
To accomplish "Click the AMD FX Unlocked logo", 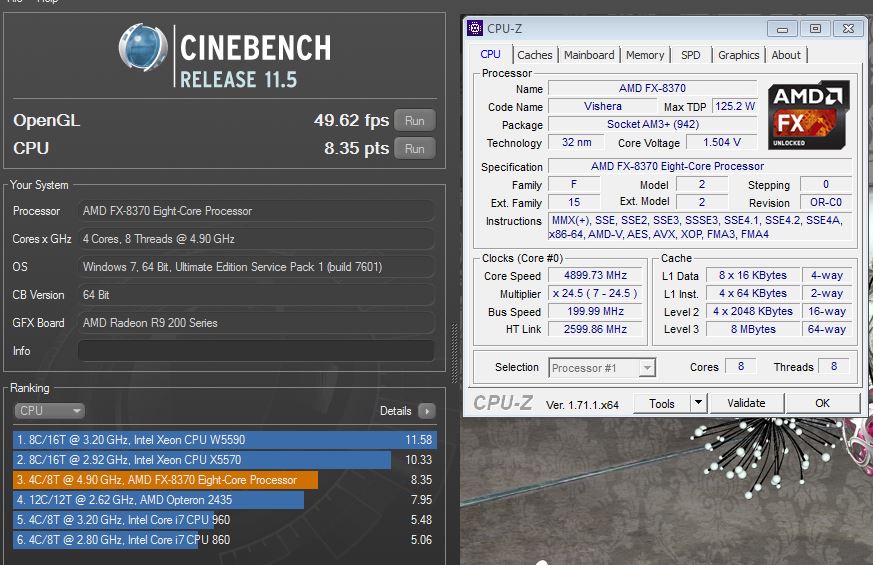I will pos(808,115).
